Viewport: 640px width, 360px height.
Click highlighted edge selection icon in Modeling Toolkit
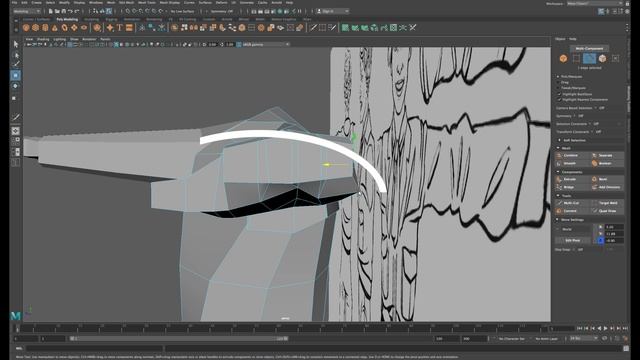(x=589, y=58)
